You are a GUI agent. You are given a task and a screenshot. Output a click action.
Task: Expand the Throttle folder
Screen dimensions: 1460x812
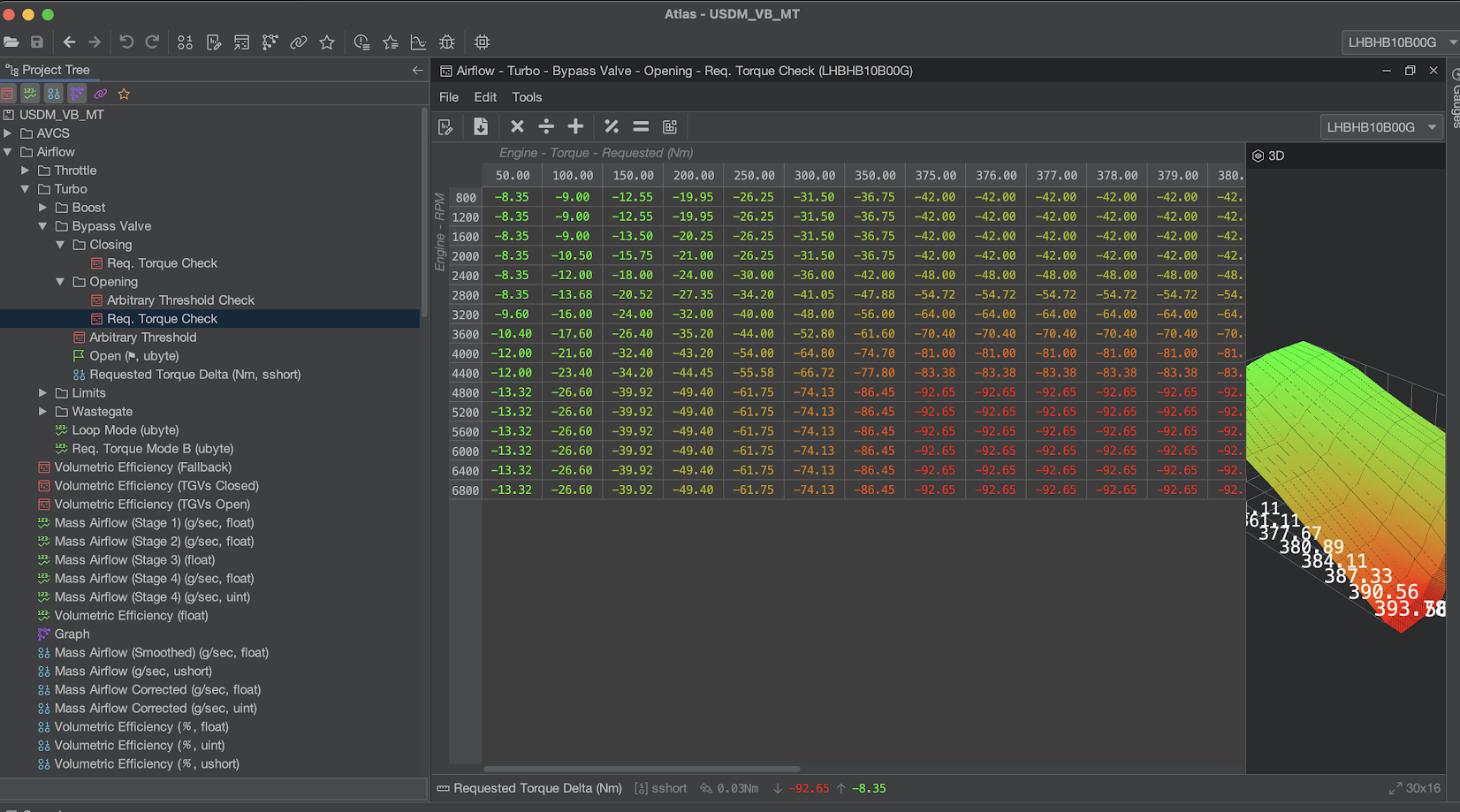[26, 171]
